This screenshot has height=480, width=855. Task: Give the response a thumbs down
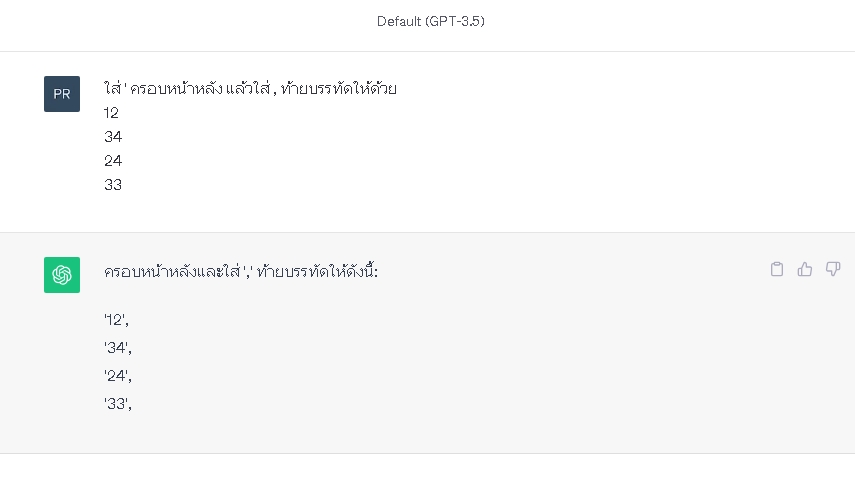(x=833, y=269)
